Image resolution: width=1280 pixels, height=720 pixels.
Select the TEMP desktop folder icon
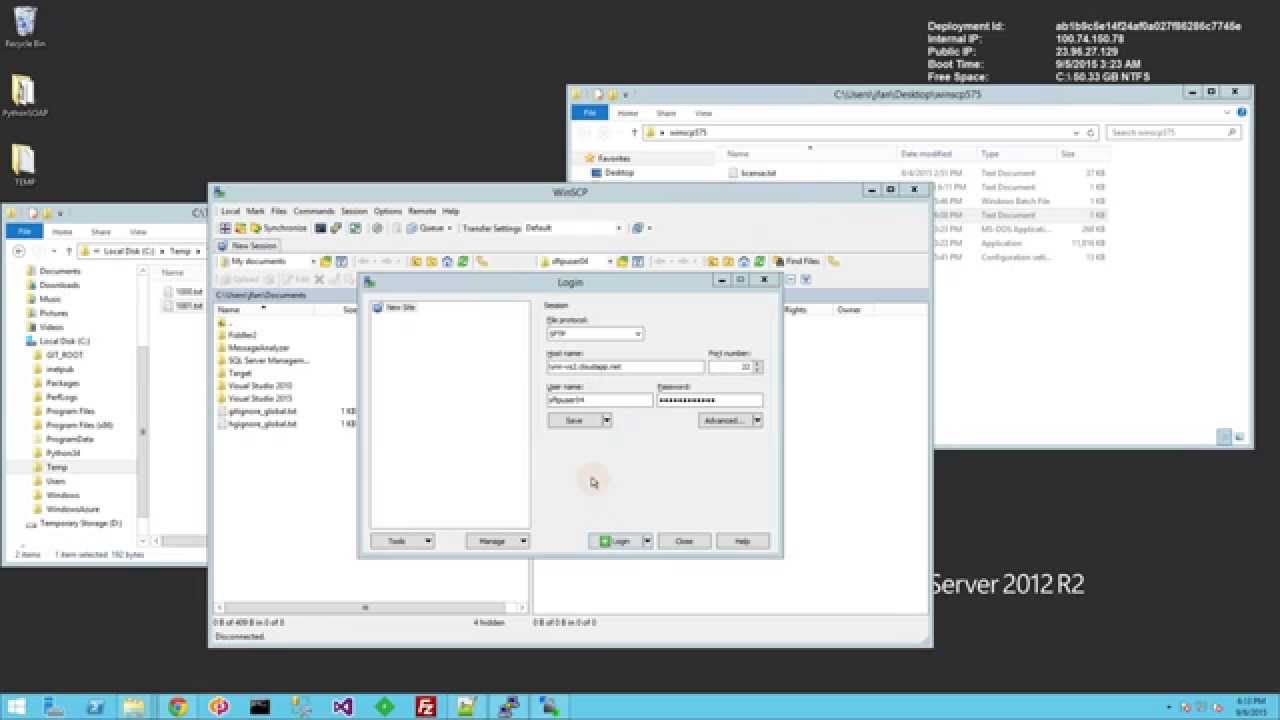pos(24,166)
